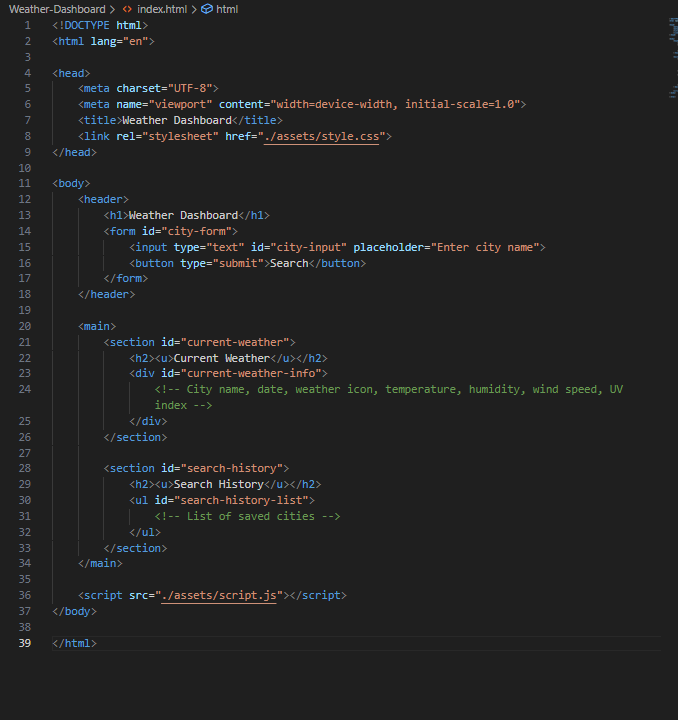Click the Search History heading text

(219, 484)
